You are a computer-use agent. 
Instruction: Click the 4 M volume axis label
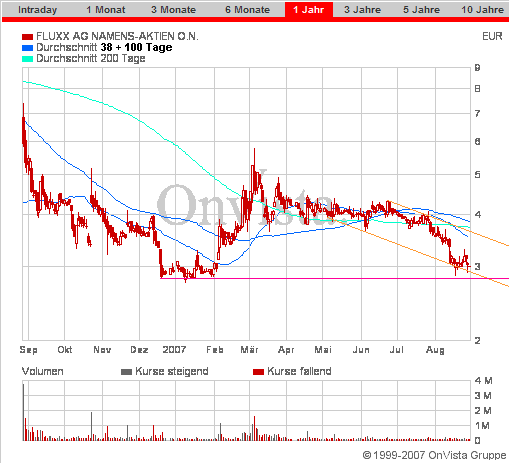tap(483, 380)
